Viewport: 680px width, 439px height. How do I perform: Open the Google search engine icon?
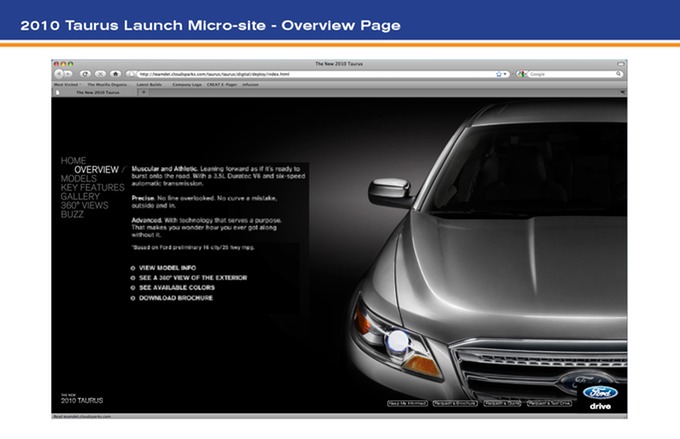tap(521, 74)
